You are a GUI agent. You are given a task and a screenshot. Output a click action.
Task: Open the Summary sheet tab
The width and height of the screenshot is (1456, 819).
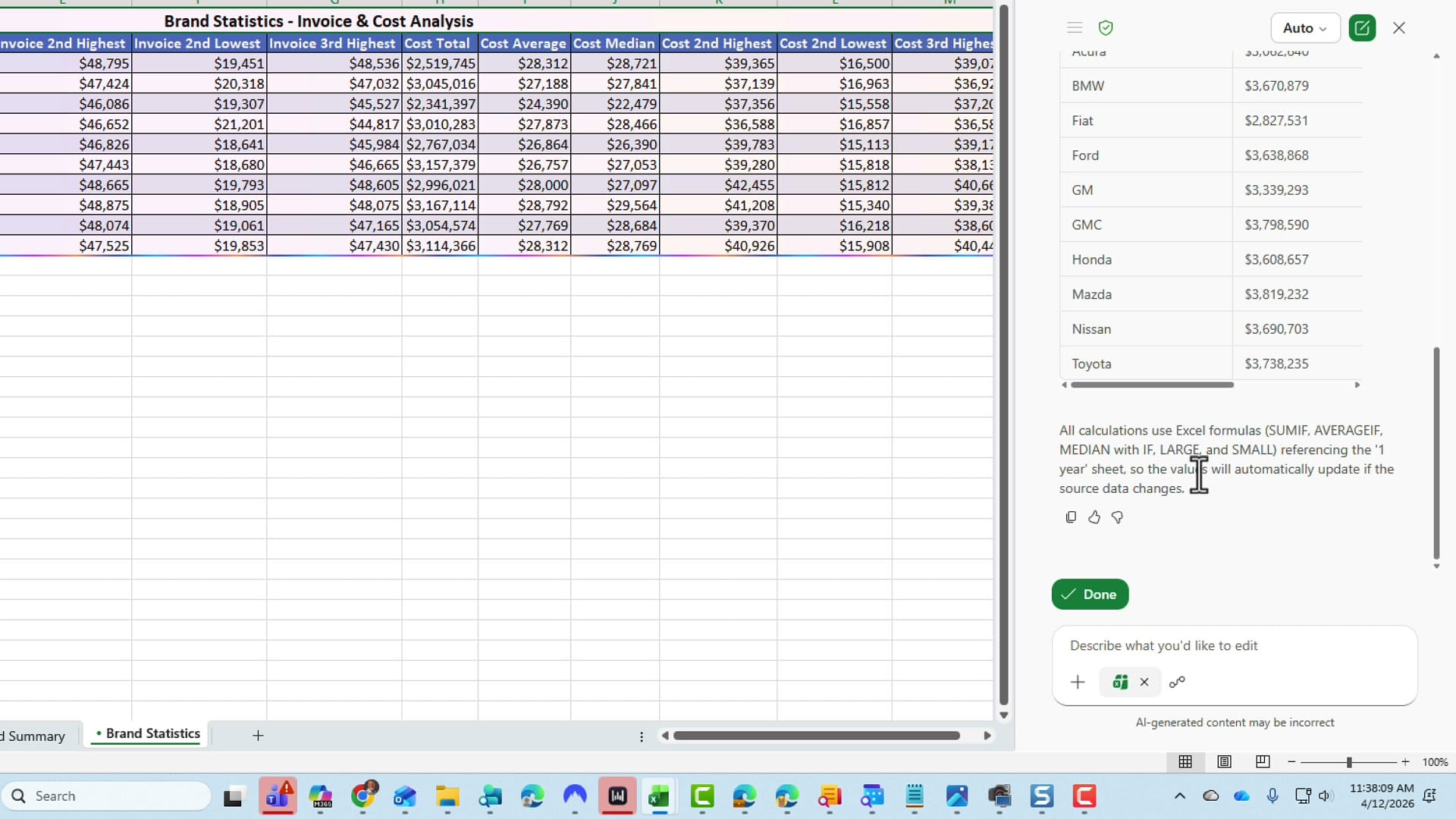[x=34, y=736]
